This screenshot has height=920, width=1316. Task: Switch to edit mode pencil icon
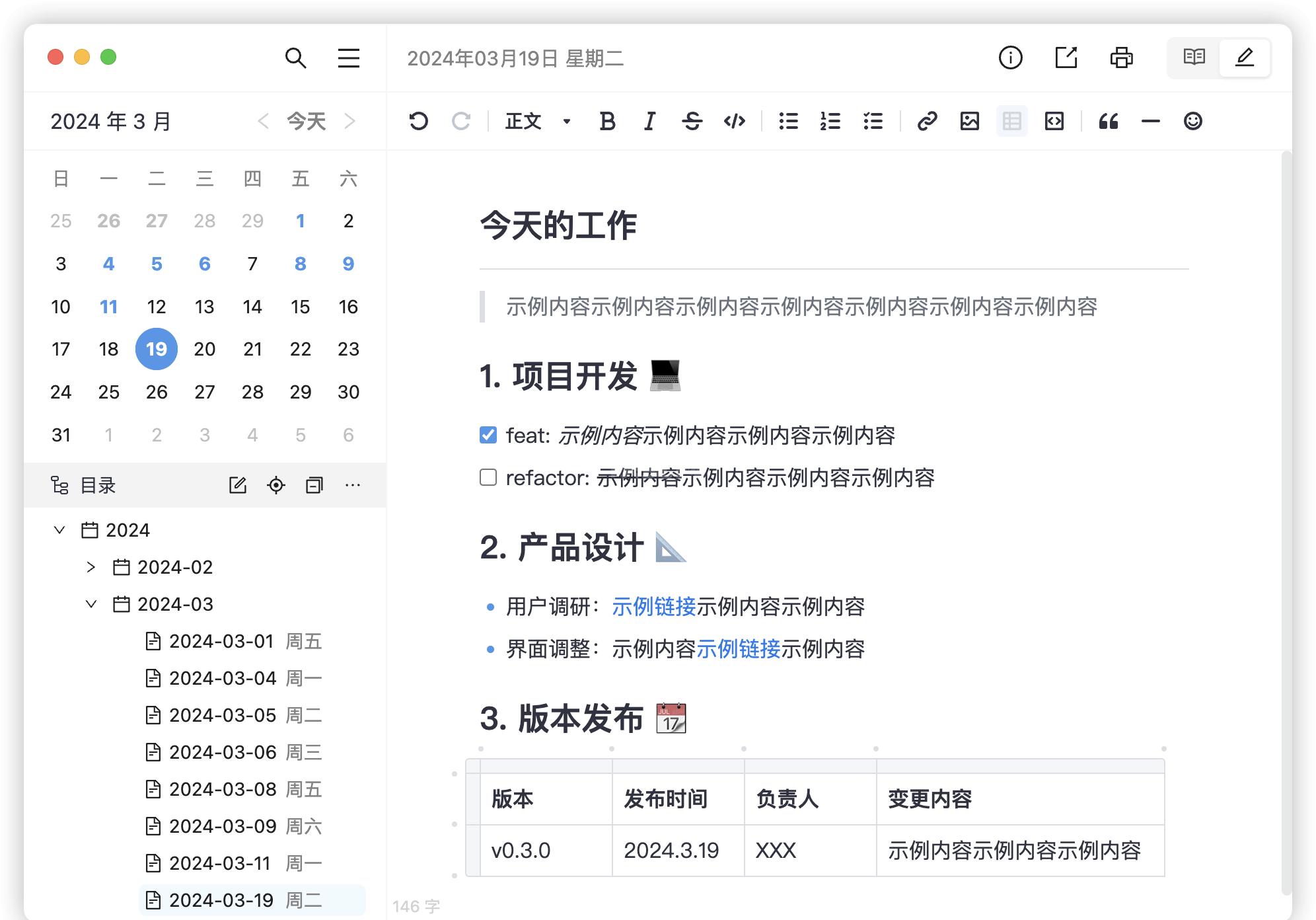[x=1245, y=58]
